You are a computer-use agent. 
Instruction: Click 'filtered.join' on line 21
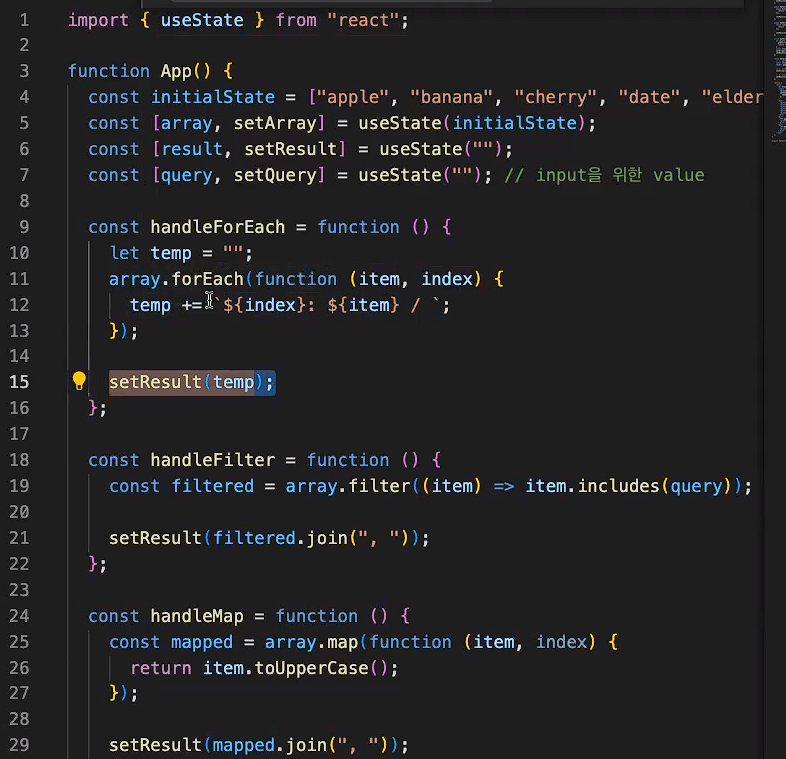280,538
